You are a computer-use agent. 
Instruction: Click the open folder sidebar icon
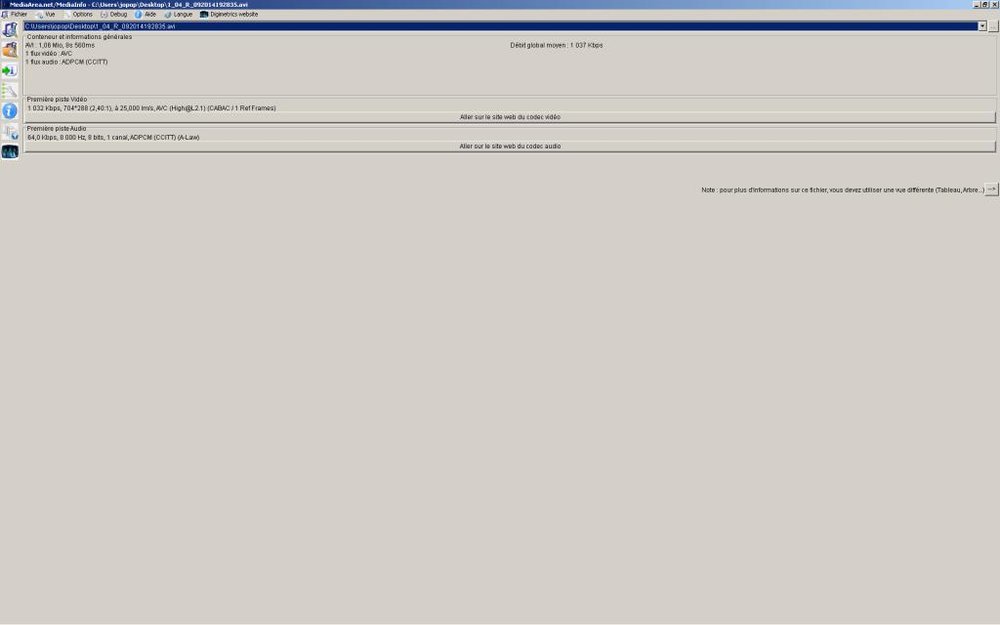coord(10,50)
